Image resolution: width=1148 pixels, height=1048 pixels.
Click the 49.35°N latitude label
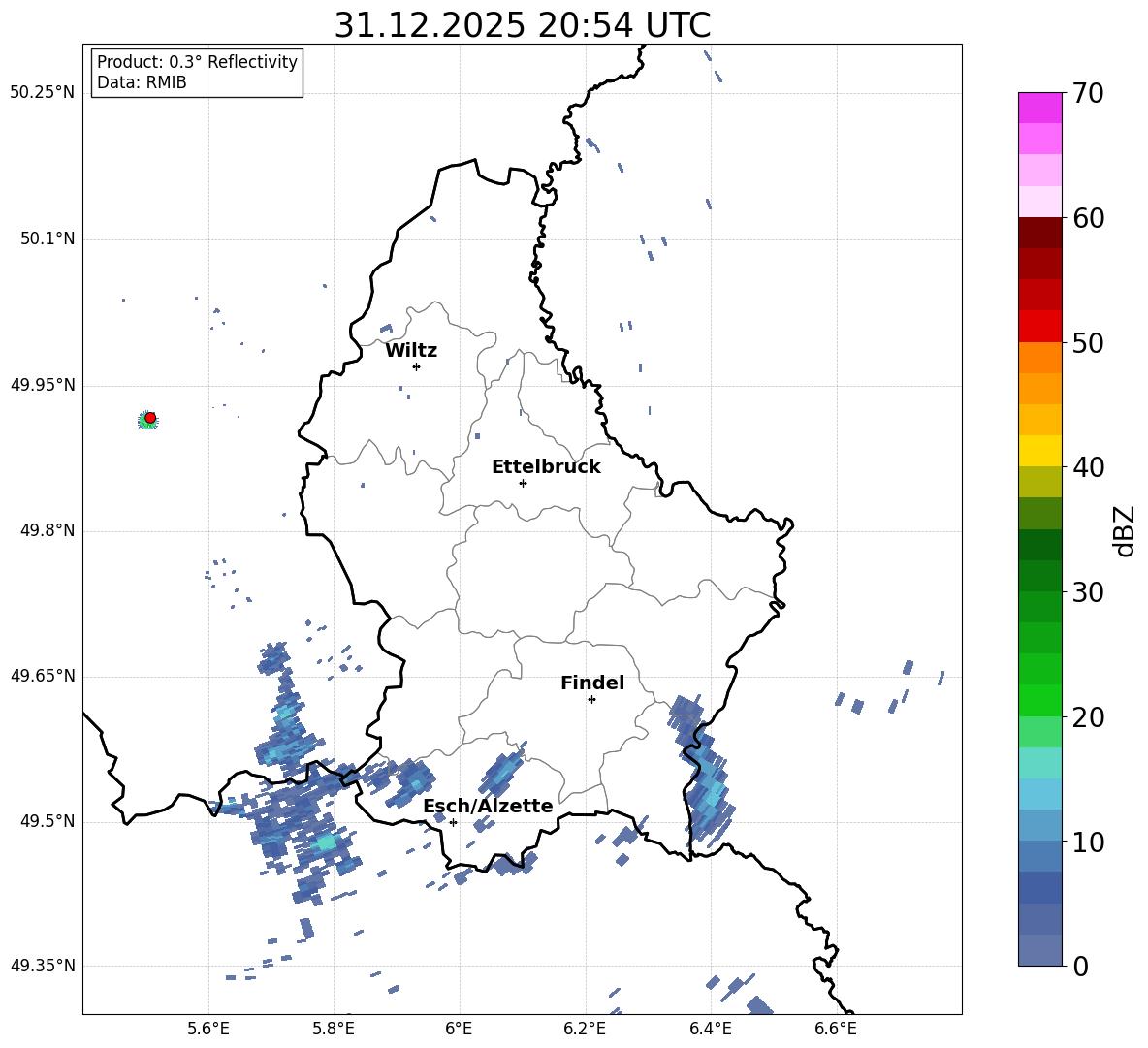(x=43, y=966)
